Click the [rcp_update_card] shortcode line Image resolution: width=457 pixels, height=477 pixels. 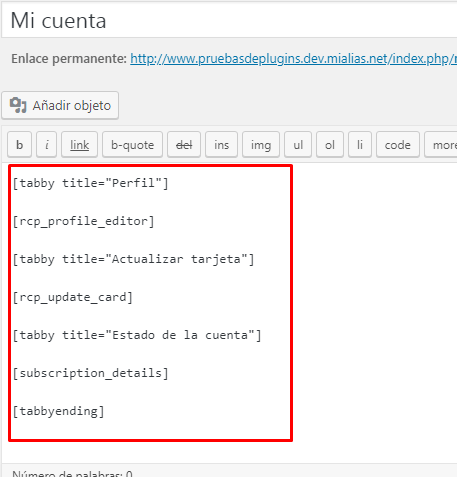(73, 297)
